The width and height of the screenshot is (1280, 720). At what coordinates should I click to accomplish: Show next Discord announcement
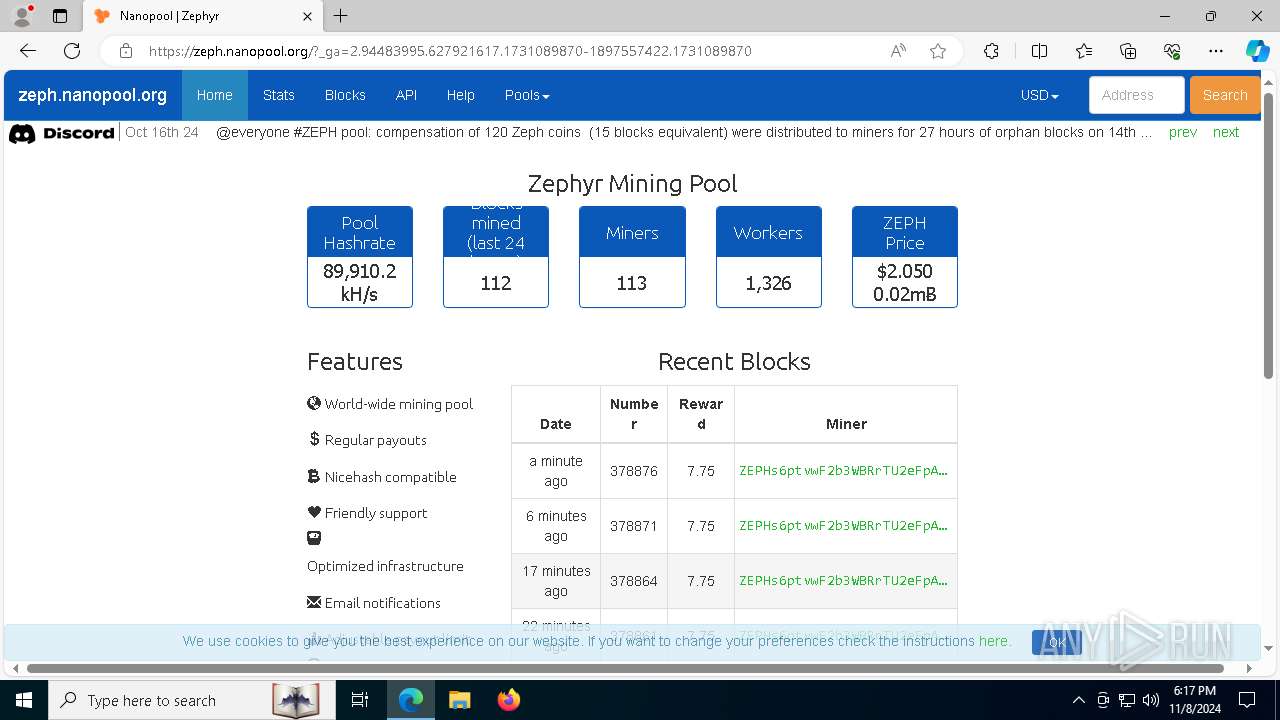tap(1226, 132)
